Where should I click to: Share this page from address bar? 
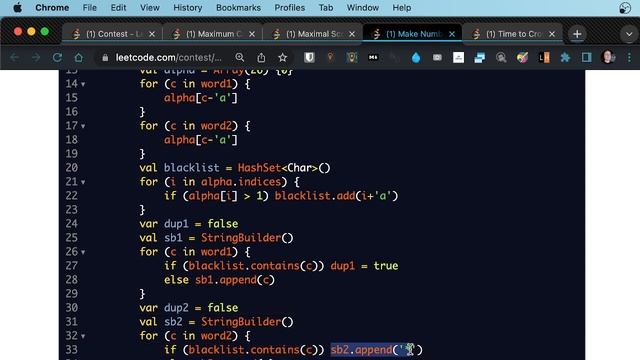click(261, 58)
